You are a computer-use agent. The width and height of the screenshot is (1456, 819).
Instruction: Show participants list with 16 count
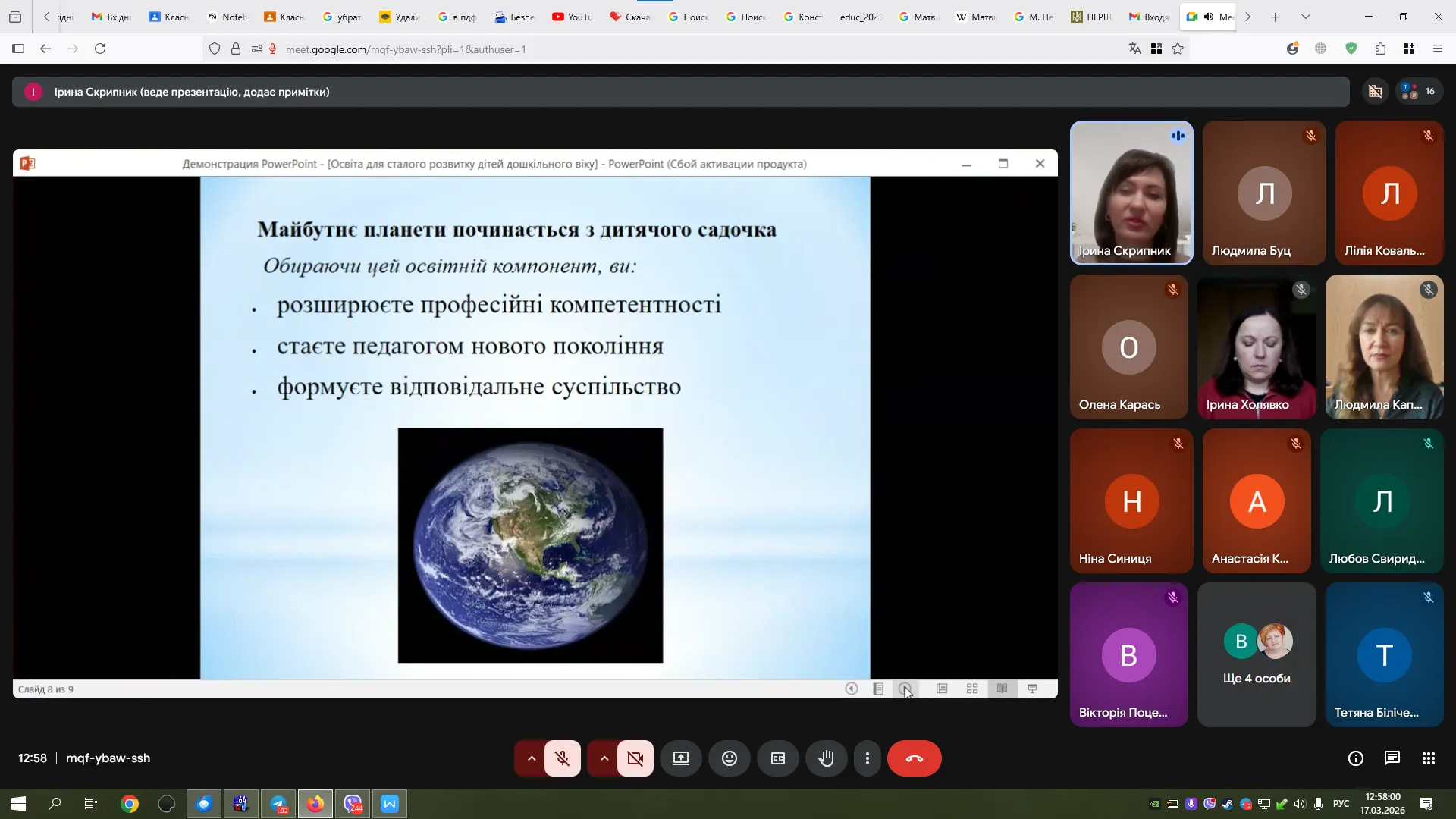click(1418, 92)
